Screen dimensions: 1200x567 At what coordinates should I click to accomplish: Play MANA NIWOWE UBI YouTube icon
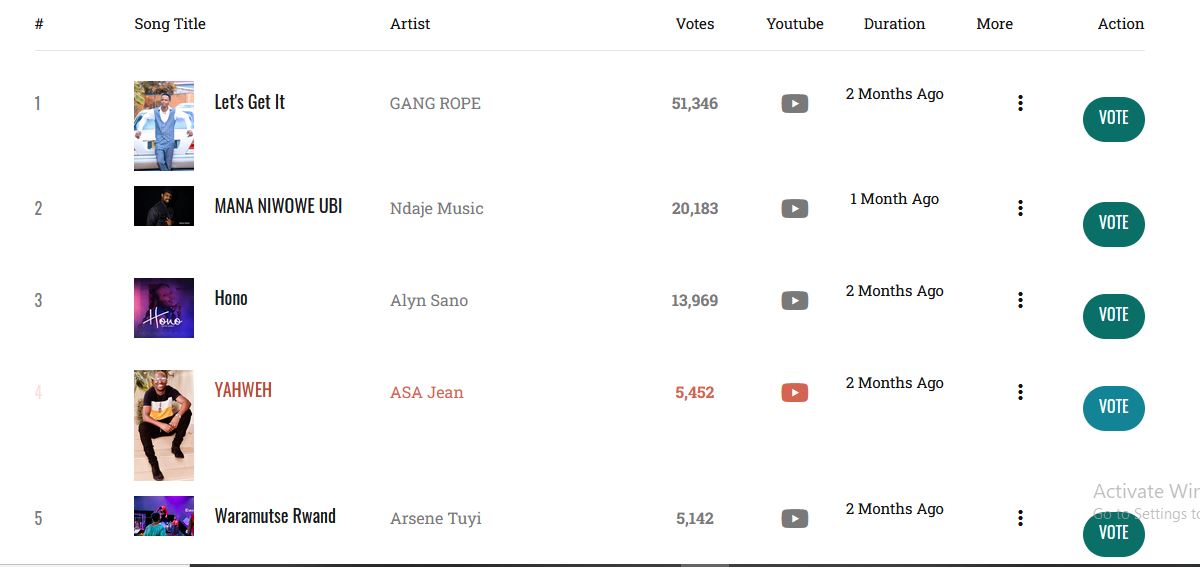[x=794, y=208]
